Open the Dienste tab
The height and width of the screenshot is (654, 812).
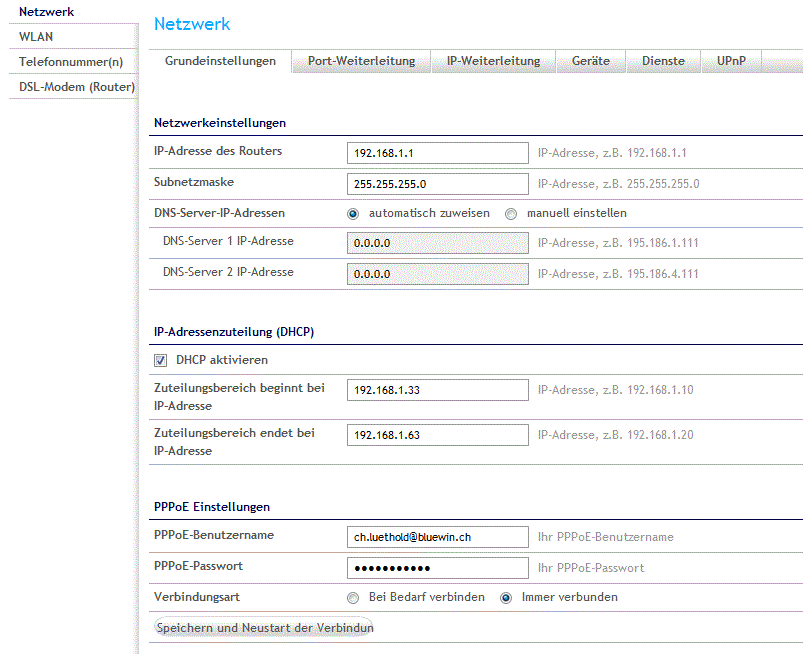(663, 61)
